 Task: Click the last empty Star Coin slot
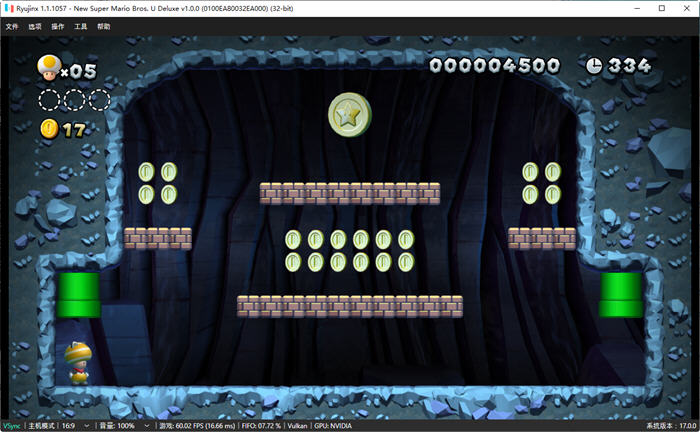99,100
